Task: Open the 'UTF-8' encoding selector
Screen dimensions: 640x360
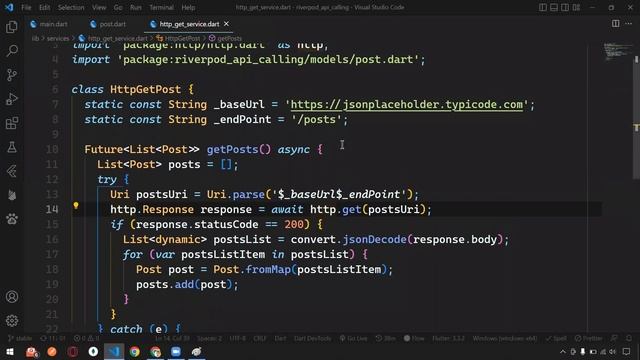Action: pos(238,338)
